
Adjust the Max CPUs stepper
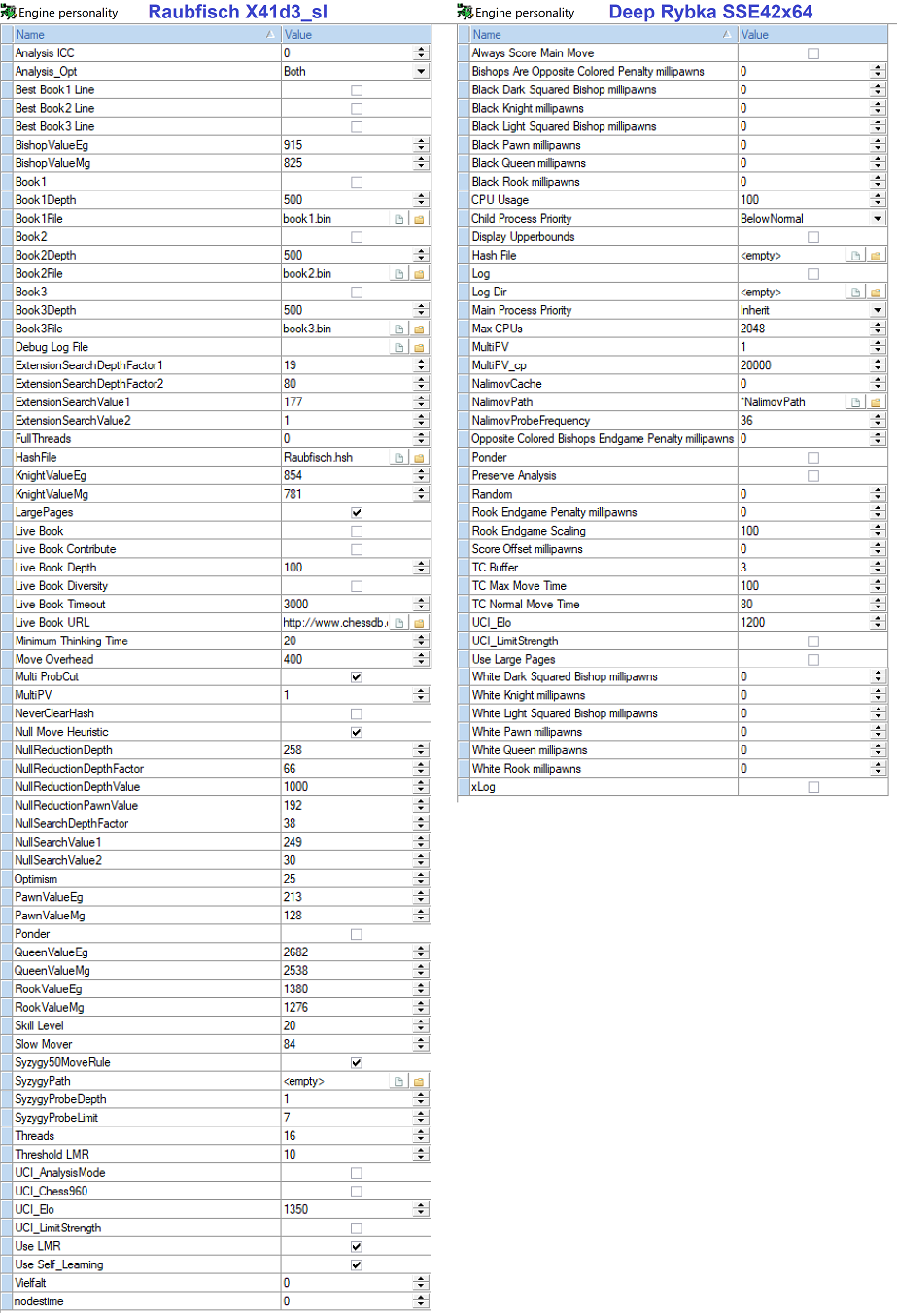point(879,329)
